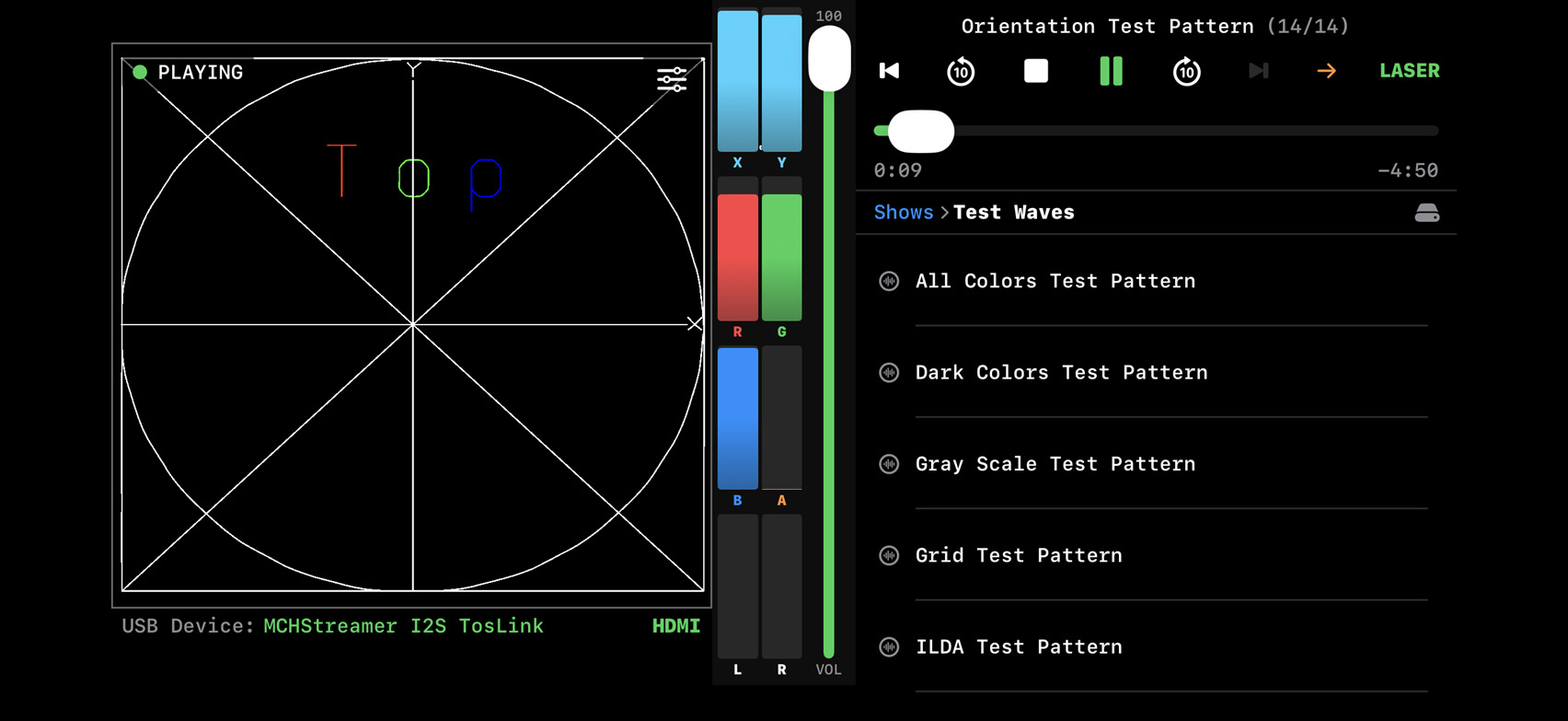Click the volume slider handle
1568x721 pixels.
829,58
